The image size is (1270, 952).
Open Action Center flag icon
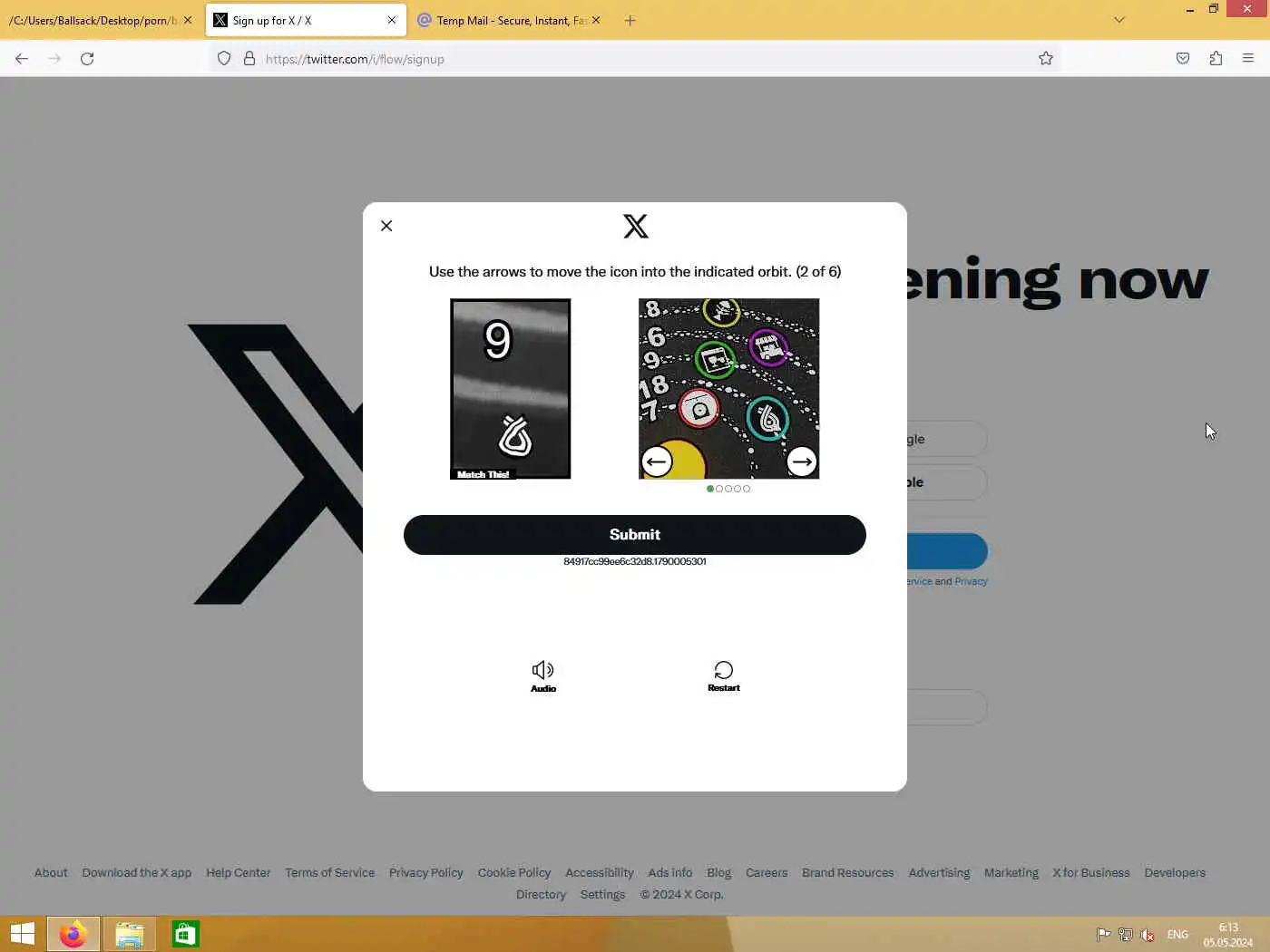(1104, 935)
